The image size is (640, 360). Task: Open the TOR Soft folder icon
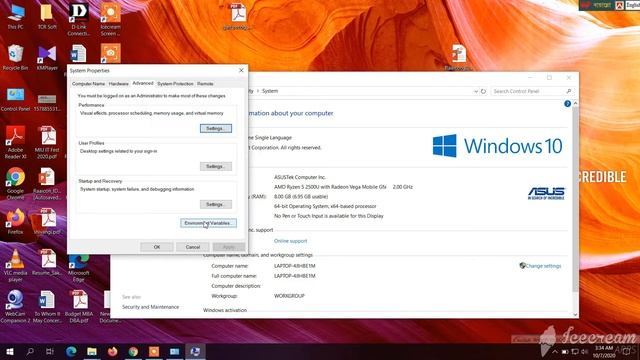(x=47, y=16)
